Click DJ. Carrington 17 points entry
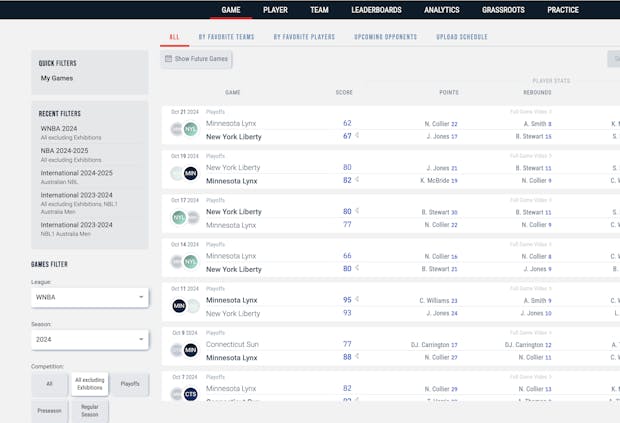Viewport: 620px width, 423px height. coord(434,345)
